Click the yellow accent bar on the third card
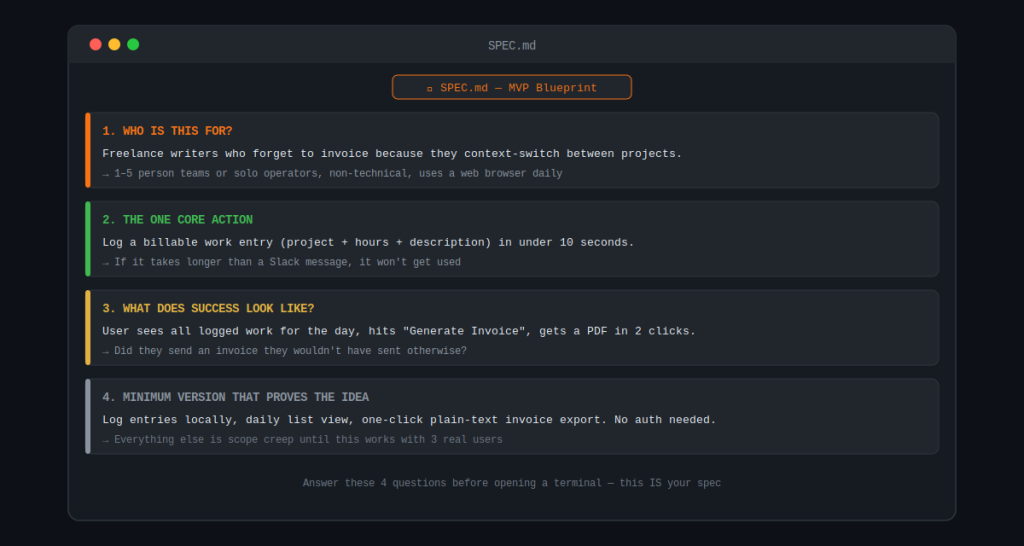 pyautogui.click(x=88, y=327)
